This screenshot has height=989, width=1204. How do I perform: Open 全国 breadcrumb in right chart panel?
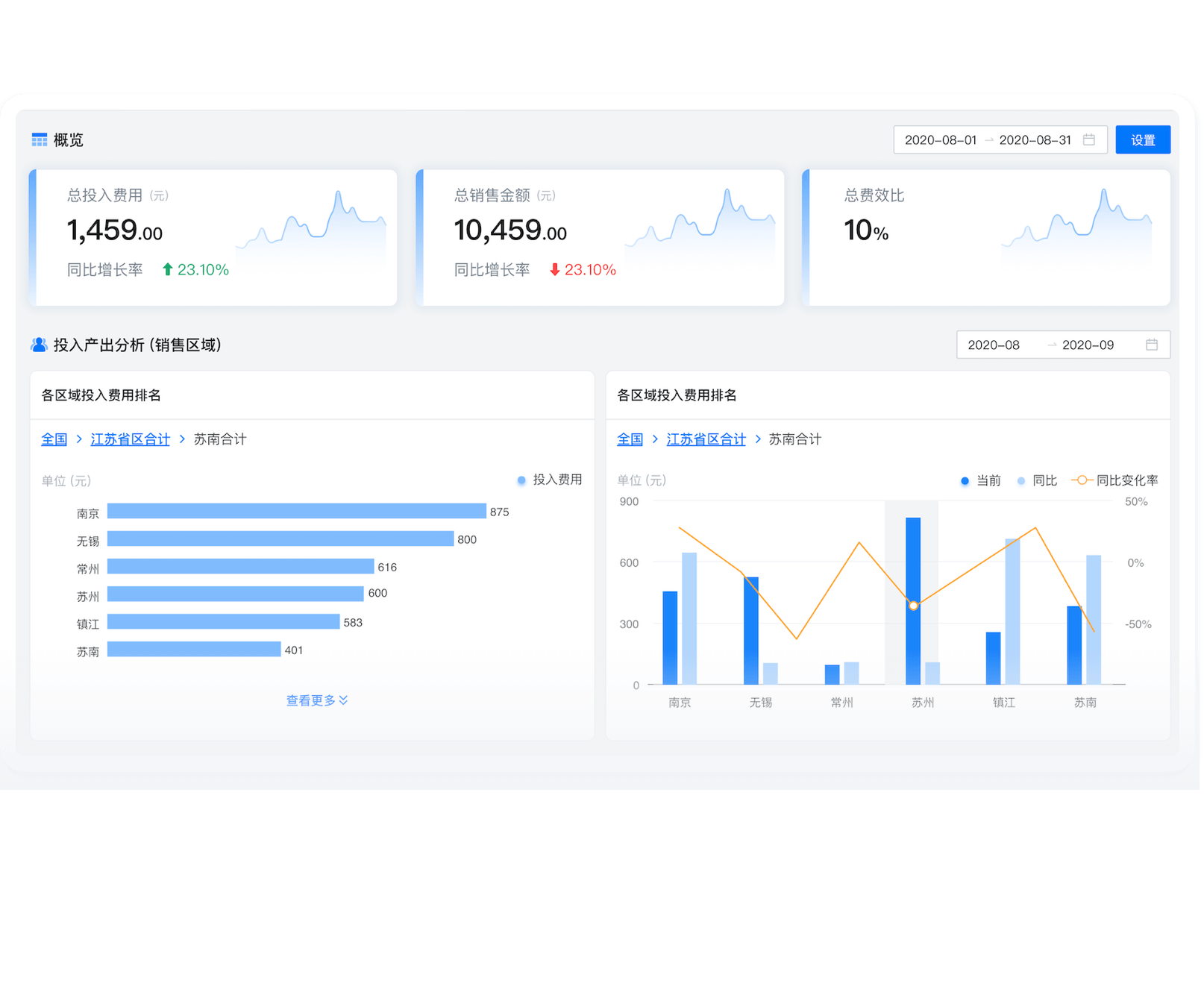pyautogui.click(x=630, y=439)
